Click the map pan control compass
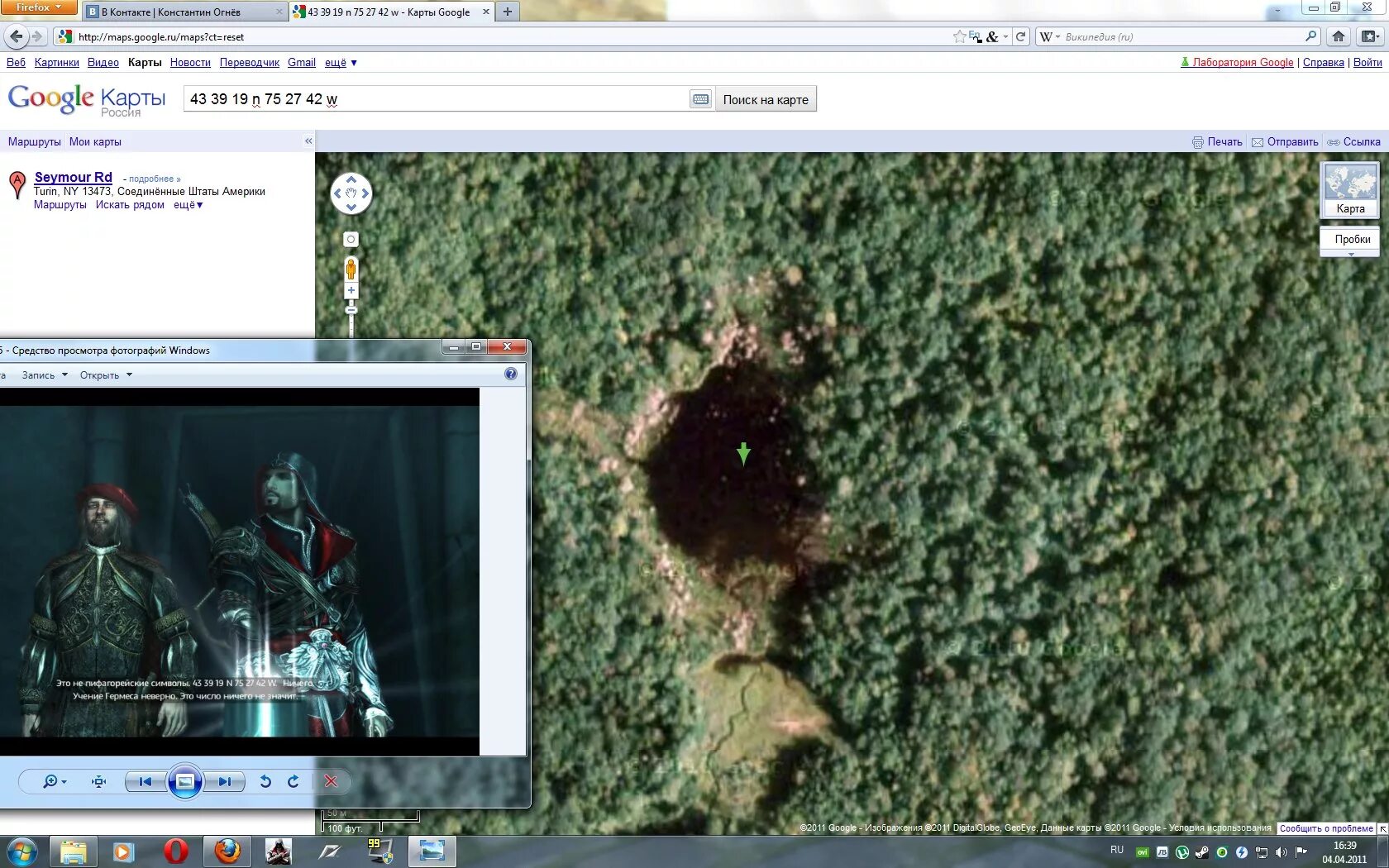This screenshot has width=1389, height=868. (x=351, y=193)
